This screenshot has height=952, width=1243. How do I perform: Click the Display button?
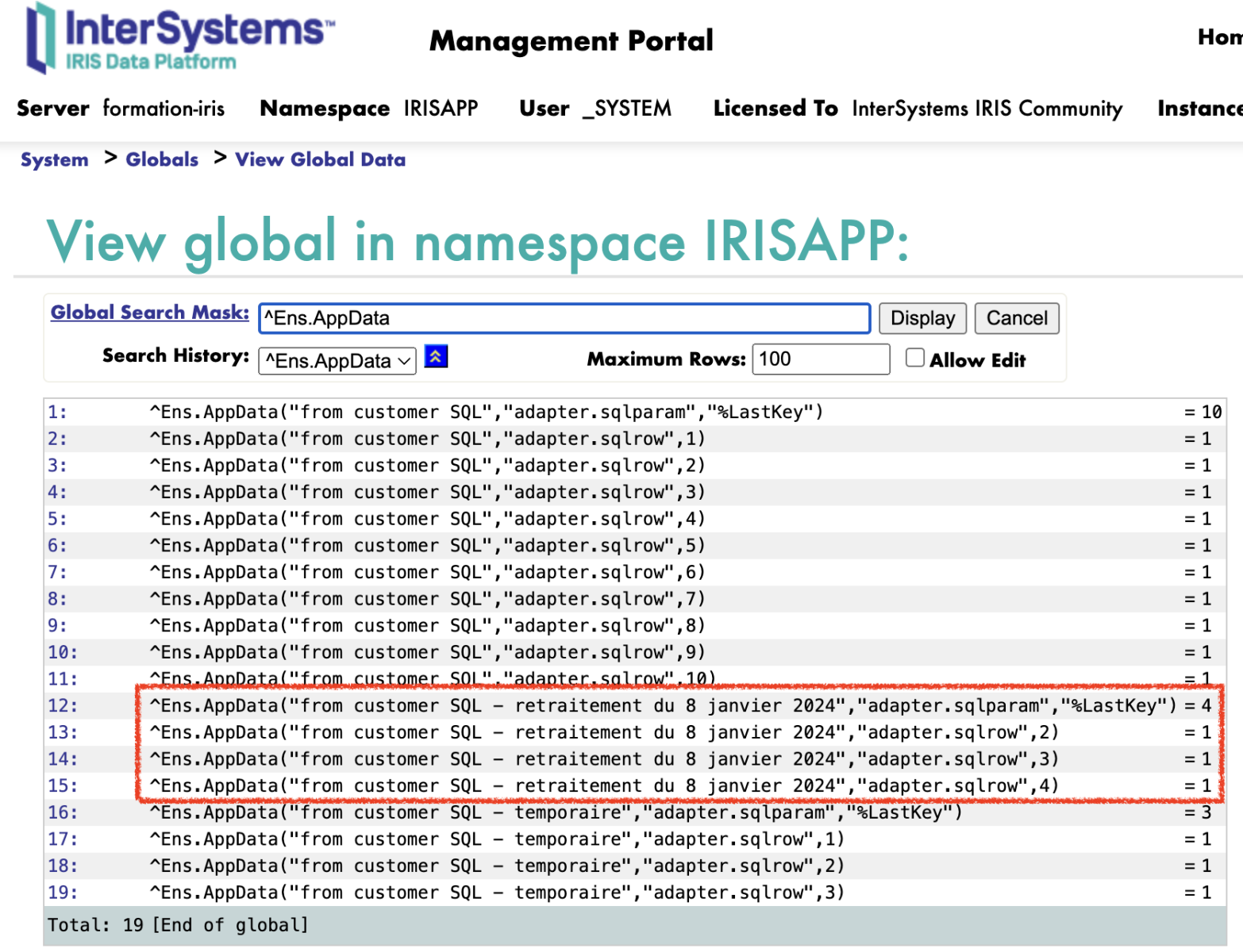coord(922,318)
